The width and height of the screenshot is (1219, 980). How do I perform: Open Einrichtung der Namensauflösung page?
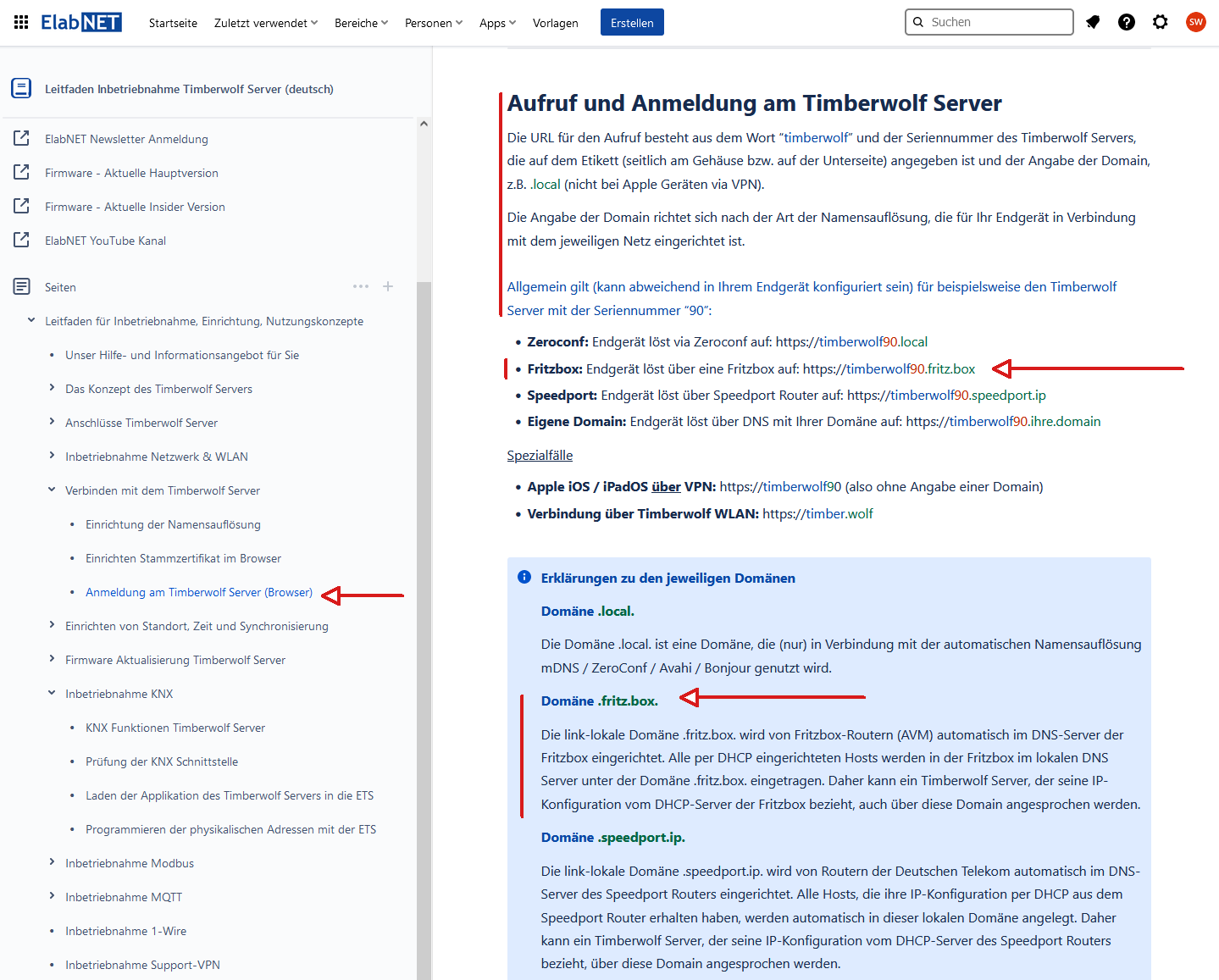173,524
